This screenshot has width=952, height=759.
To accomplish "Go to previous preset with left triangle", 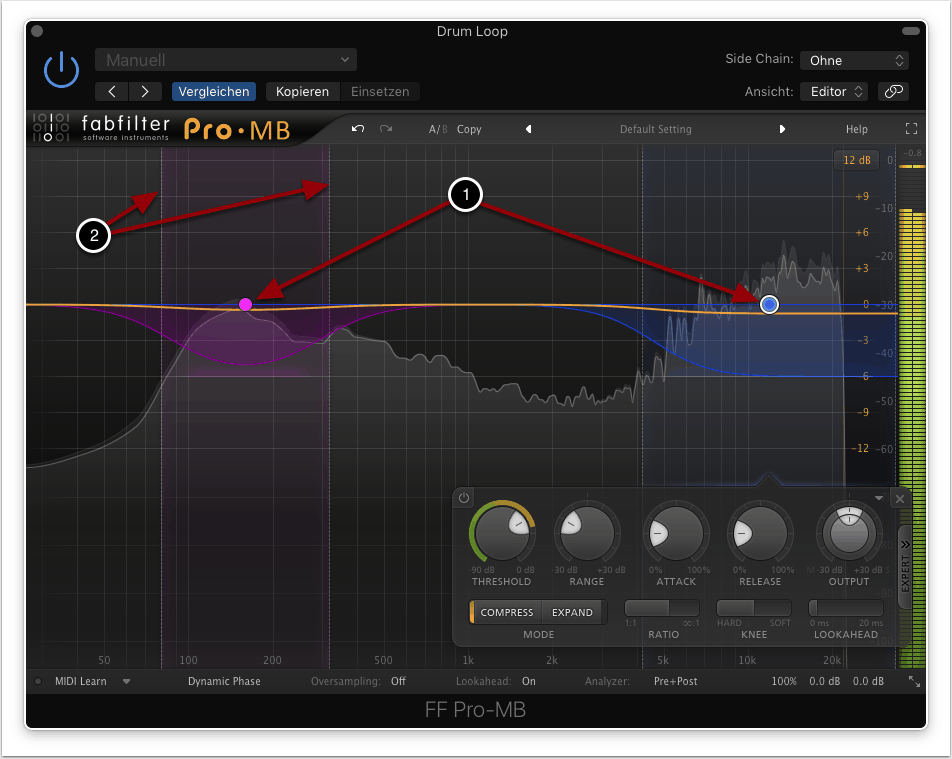I will point(529,129).
